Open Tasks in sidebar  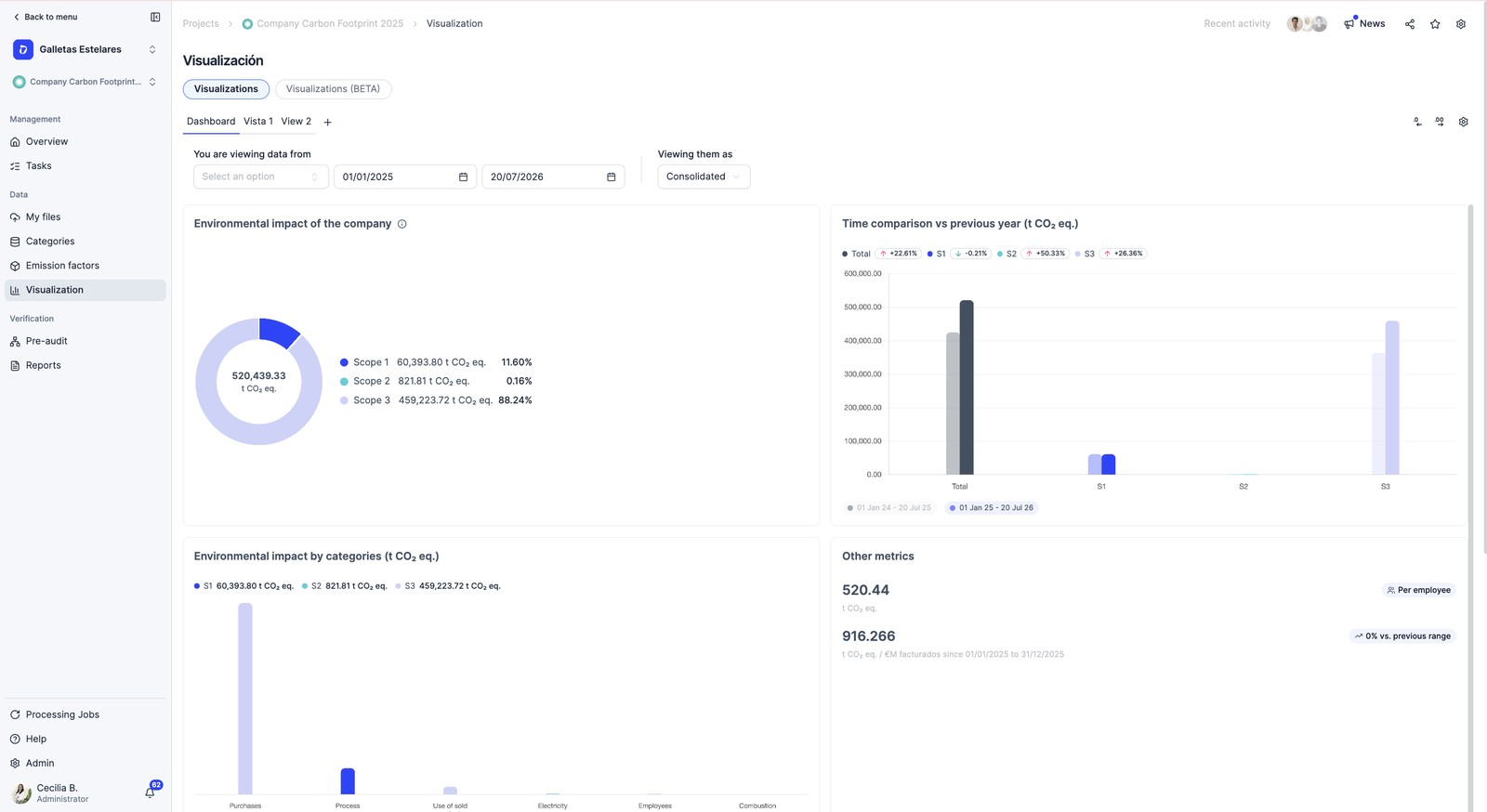86,165
